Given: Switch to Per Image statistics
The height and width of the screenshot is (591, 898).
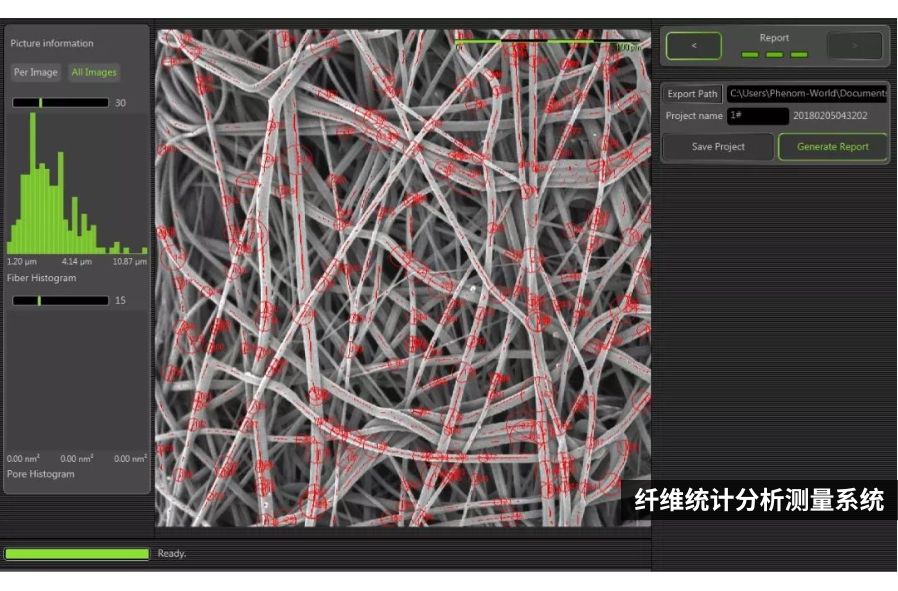Looking at the screenshot, I should coord(35,72).
